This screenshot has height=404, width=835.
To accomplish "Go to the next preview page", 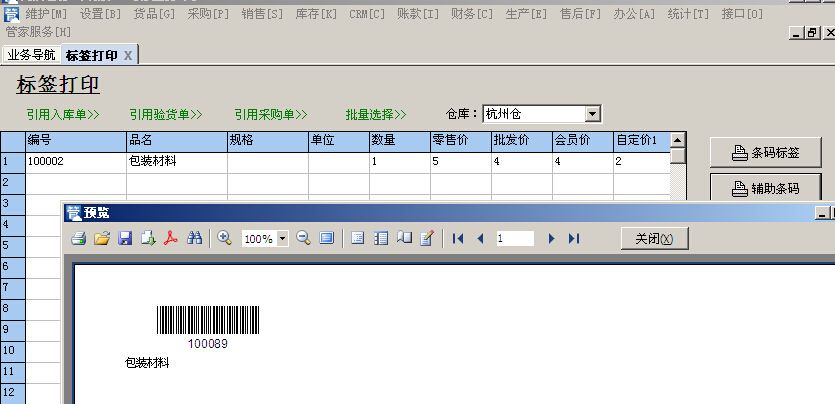I will [551, 238].
